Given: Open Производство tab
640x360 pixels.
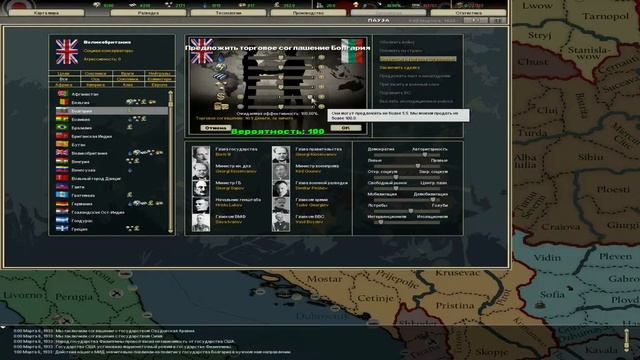Looking at the screenshot, I should pos(308,13).
